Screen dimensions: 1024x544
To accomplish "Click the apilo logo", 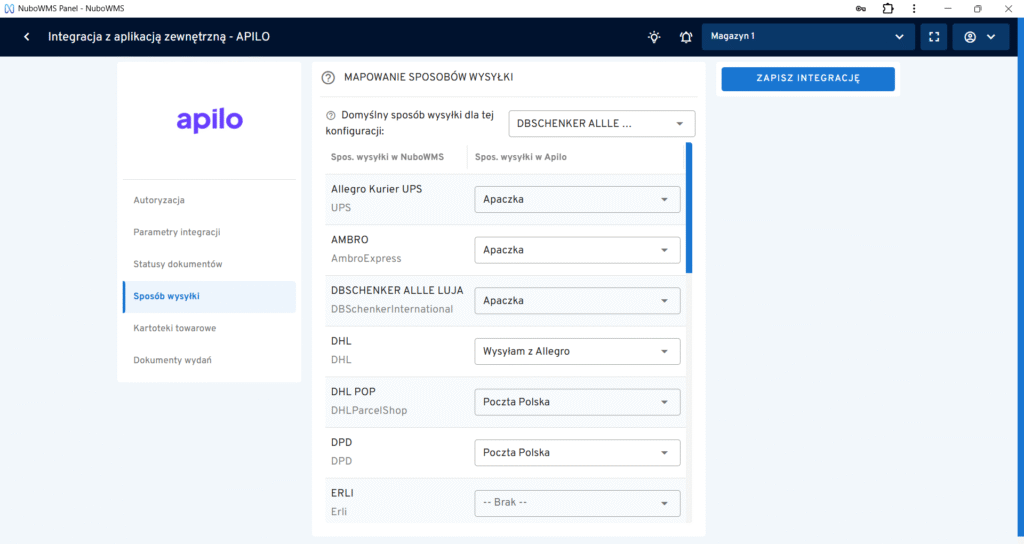I will click(x=209, y=120).
